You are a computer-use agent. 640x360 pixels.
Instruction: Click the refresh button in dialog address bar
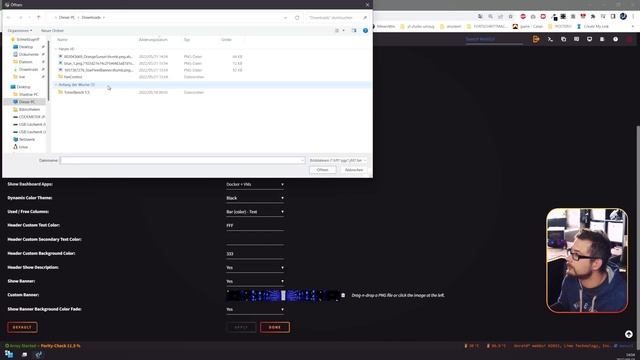(297, 18)
